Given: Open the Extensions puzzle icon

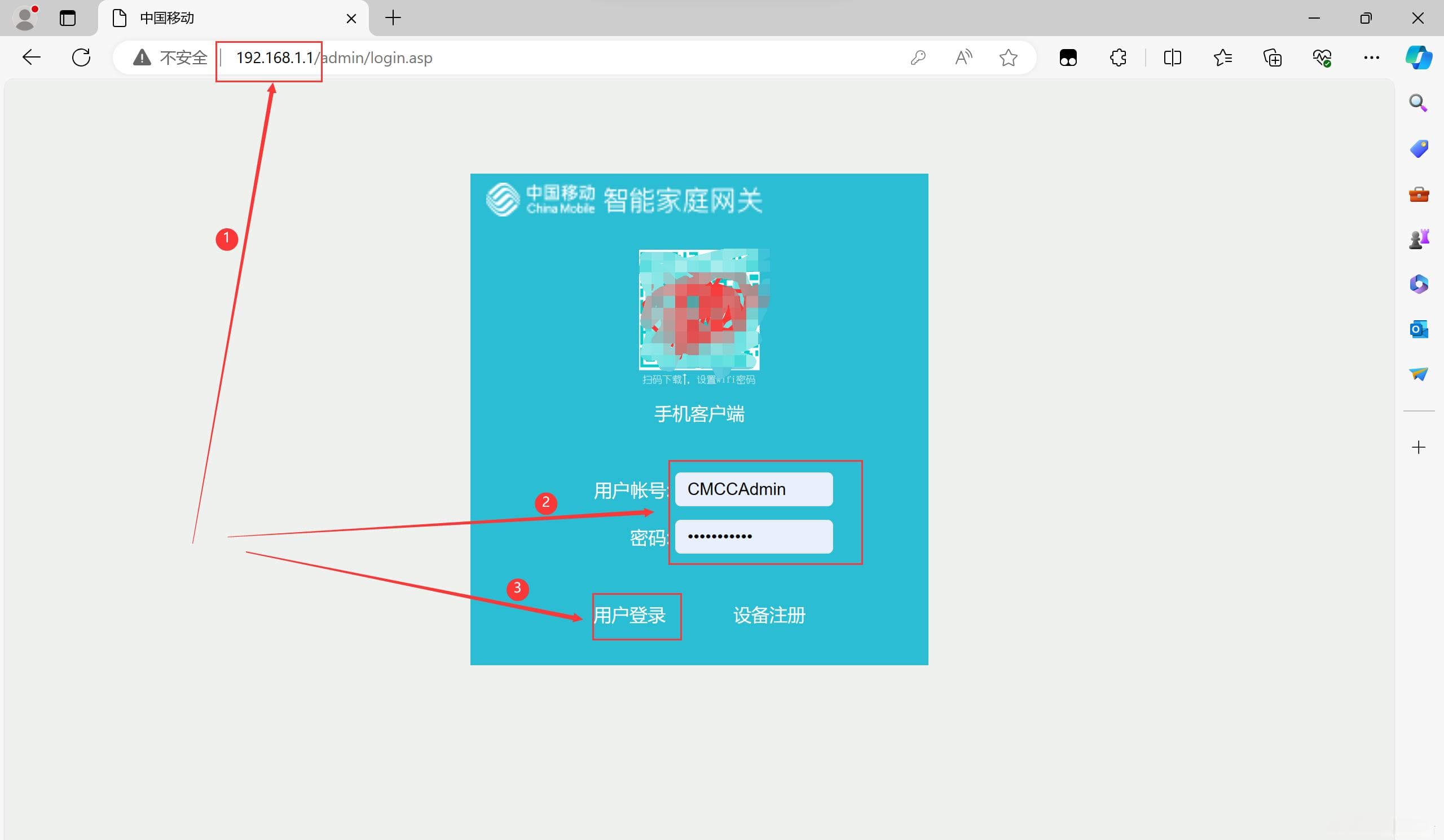Looking at the screenshot, I should (x=1118, y=58).
